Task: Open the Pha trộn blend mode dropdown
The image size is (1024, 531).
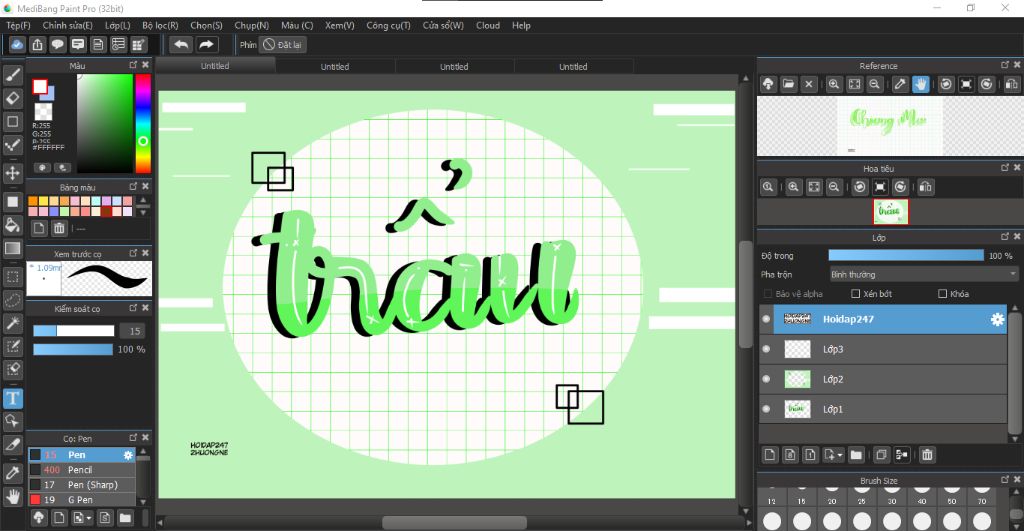Action: (x=923, y=274)
